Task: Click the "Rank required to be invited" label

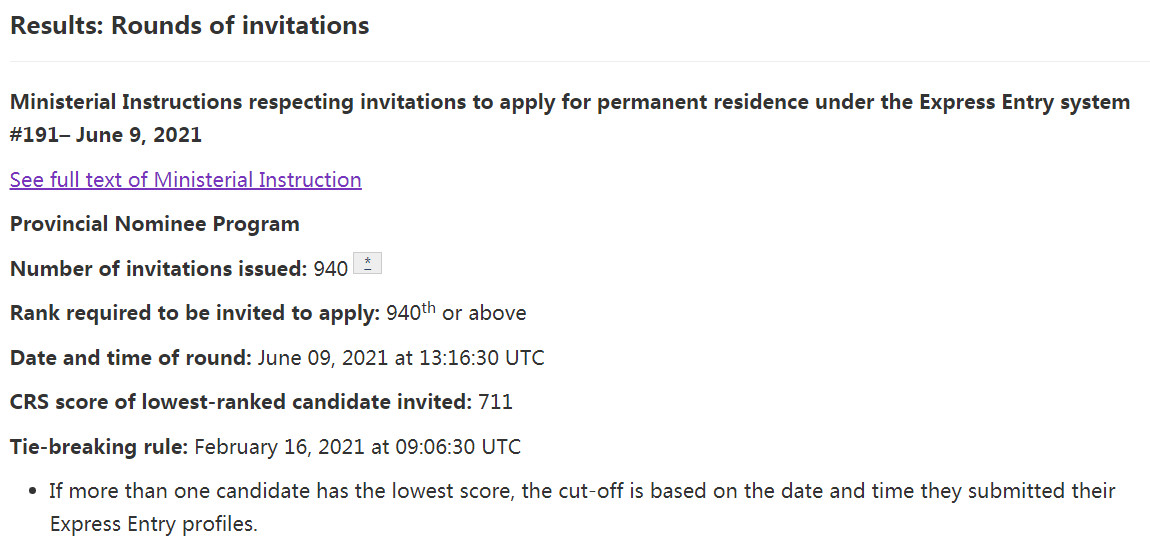Action: (x=194, y=313)
